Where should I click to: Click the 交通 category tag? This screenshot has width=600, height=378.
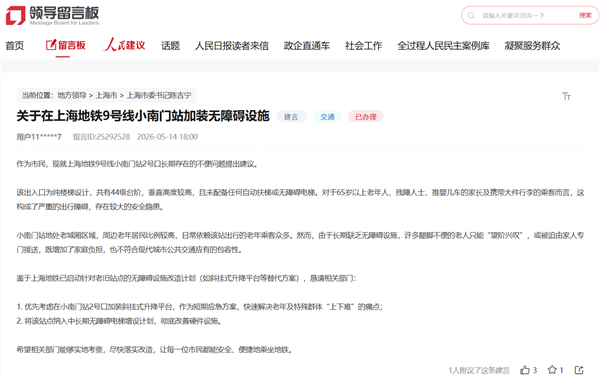coord(328,117)
